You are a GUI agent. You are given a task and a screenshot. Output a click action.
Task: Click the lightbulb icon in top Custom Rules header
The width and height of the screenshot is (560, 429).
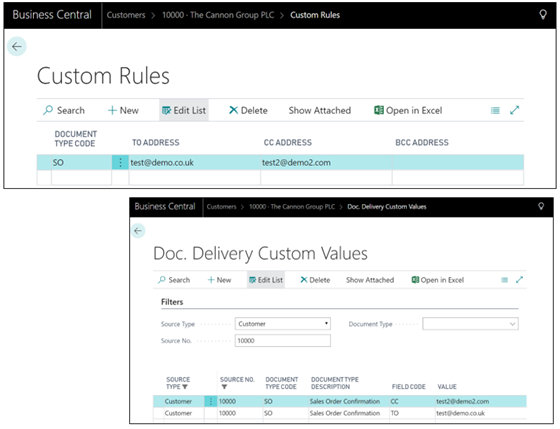(543, 14)
